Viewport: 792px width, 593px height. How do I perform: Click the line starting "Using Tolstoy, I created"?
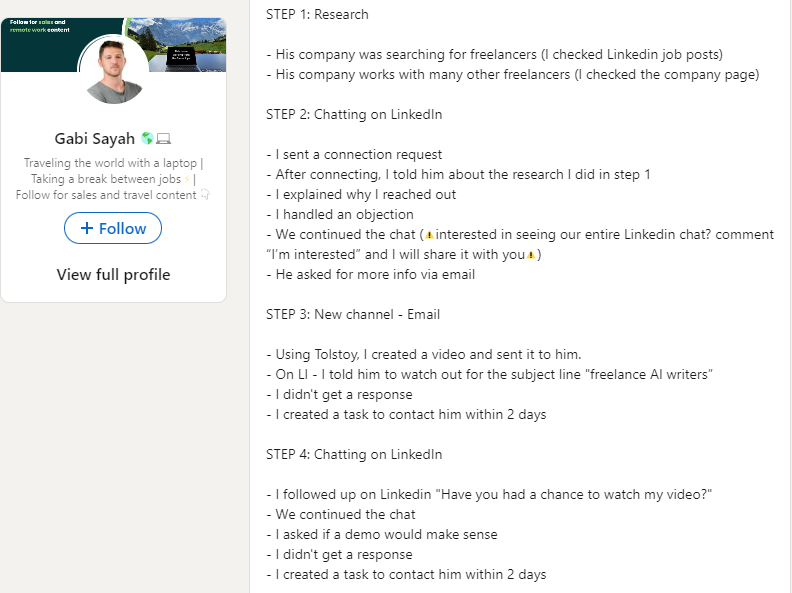(424, 355)
